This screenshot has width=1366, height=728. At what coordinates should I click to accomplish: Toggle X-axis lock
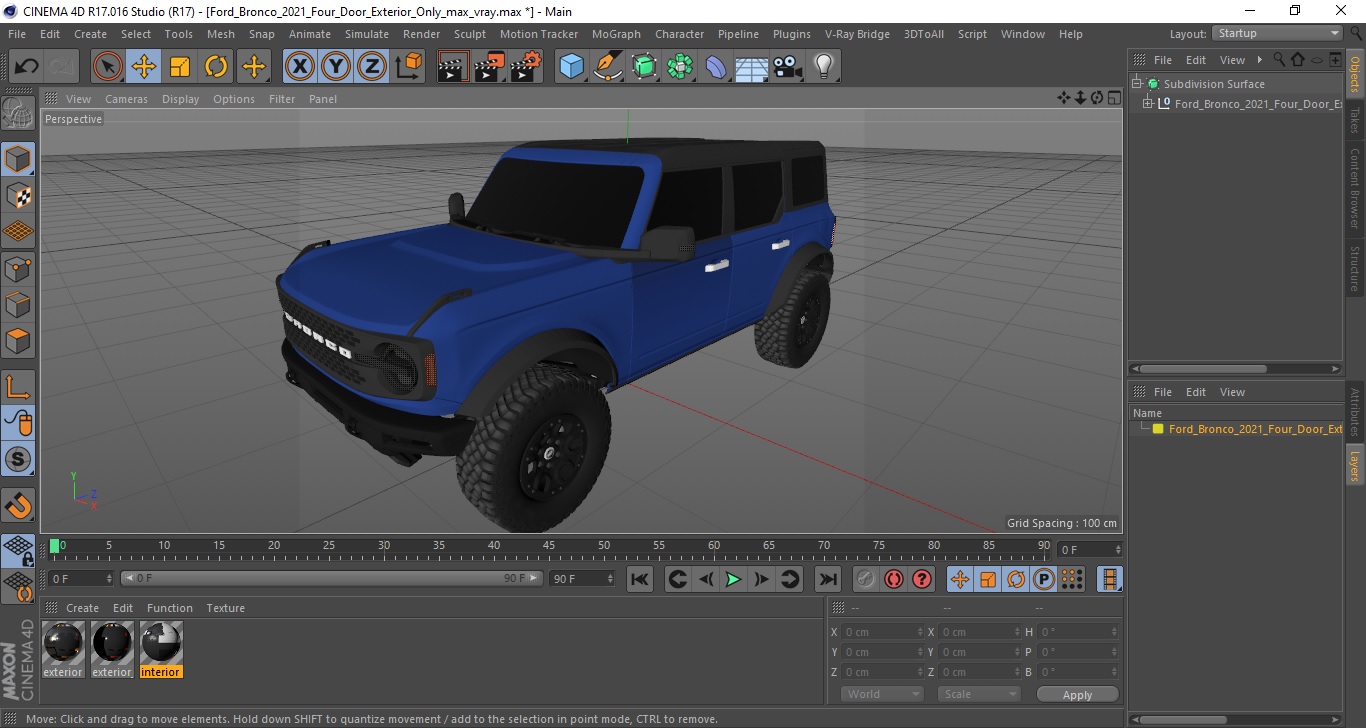300,67
